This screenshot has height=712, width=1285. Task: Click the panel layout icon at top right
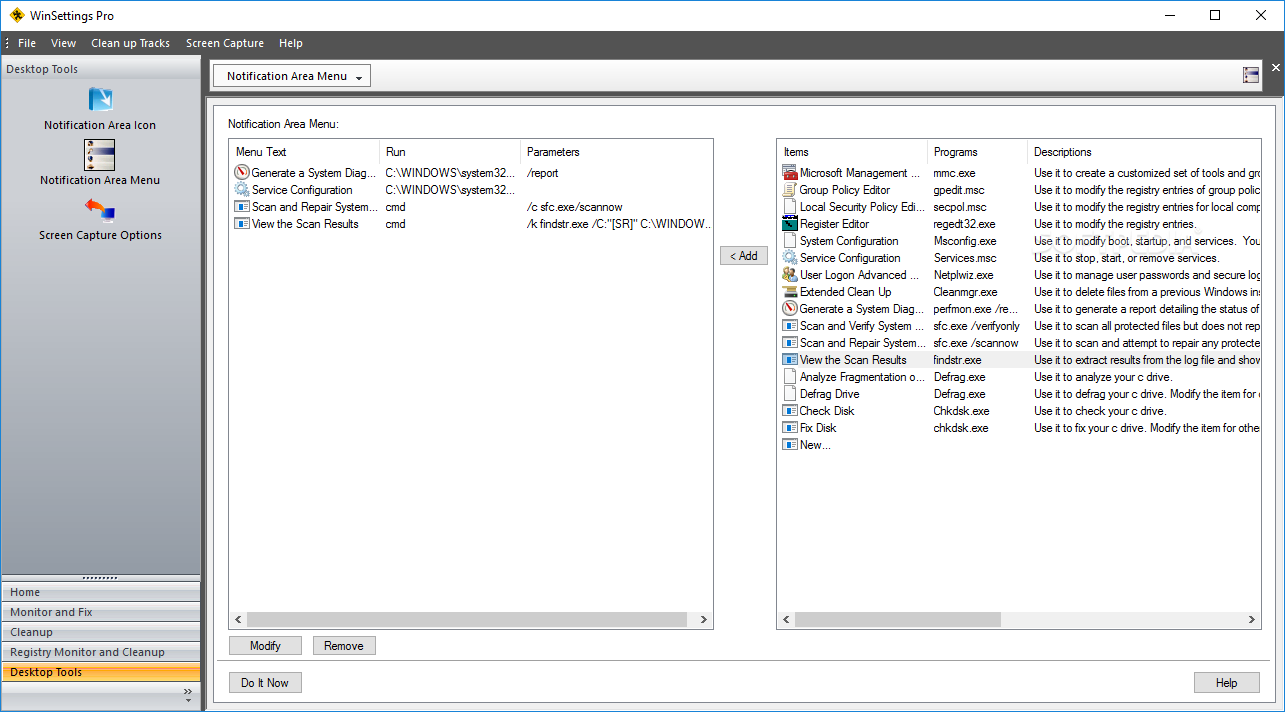(1251, 75)
